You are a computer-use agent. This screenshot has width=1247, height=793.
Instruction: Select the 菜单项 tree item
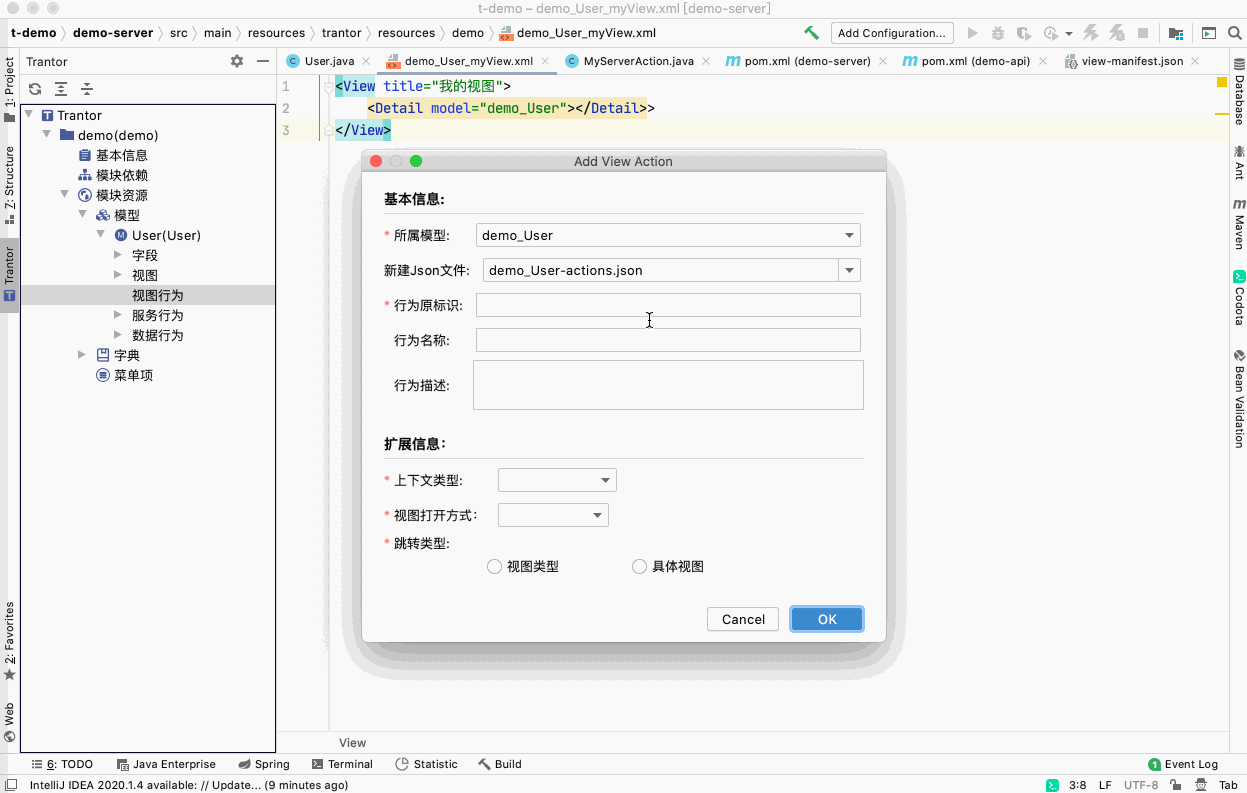click(133, 375)
